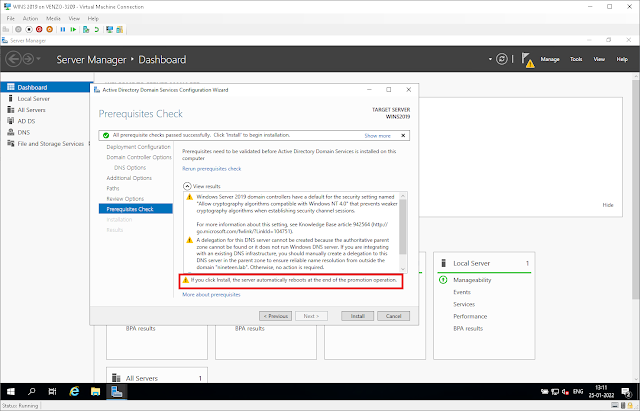Go to Additional Options step
640x411 pixels.
[129, 178]
